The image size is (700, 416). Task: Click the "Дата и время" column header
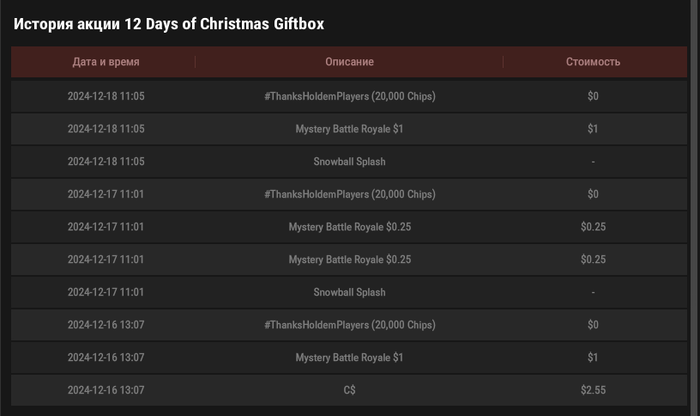point(106,62)
